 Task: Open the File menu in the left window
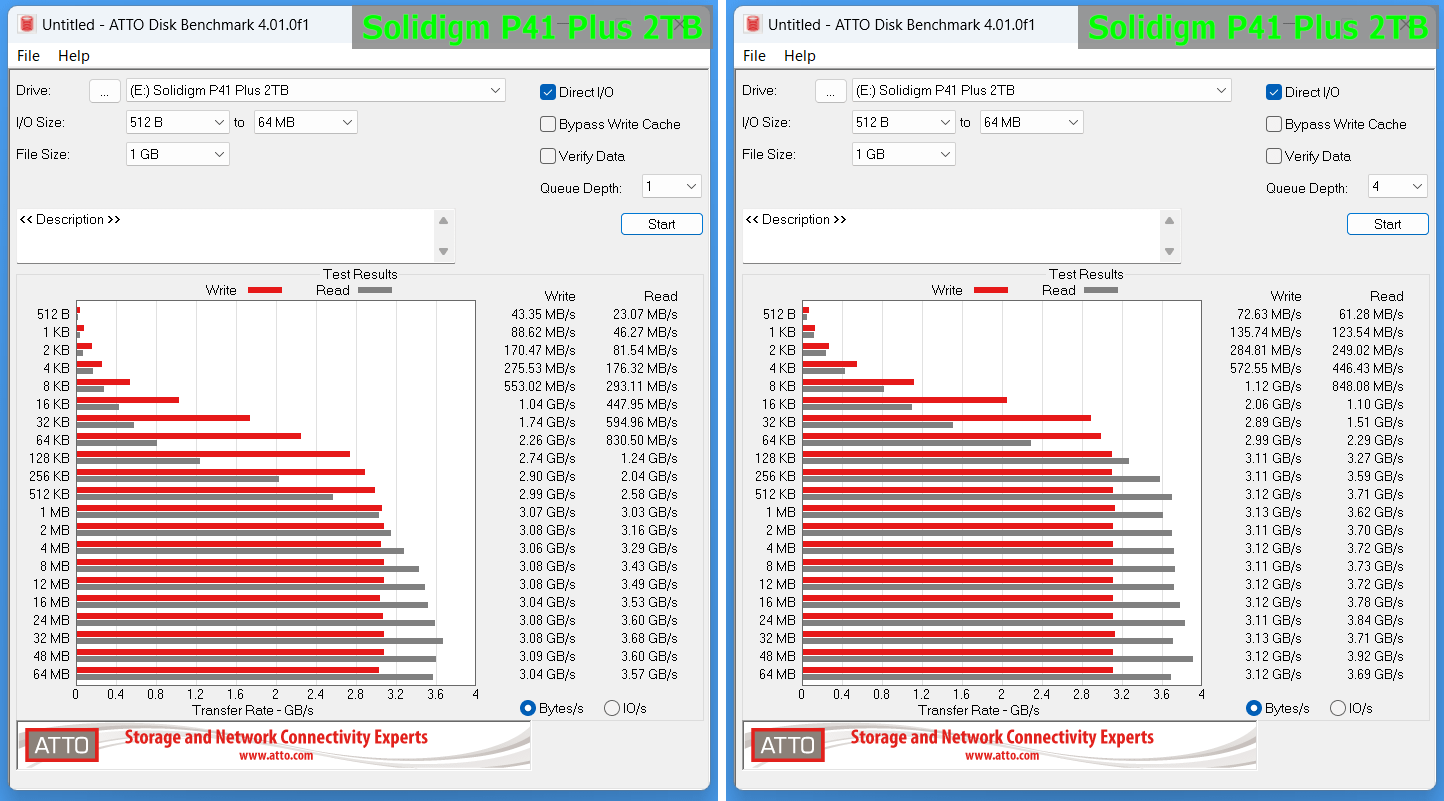point(28,56)
